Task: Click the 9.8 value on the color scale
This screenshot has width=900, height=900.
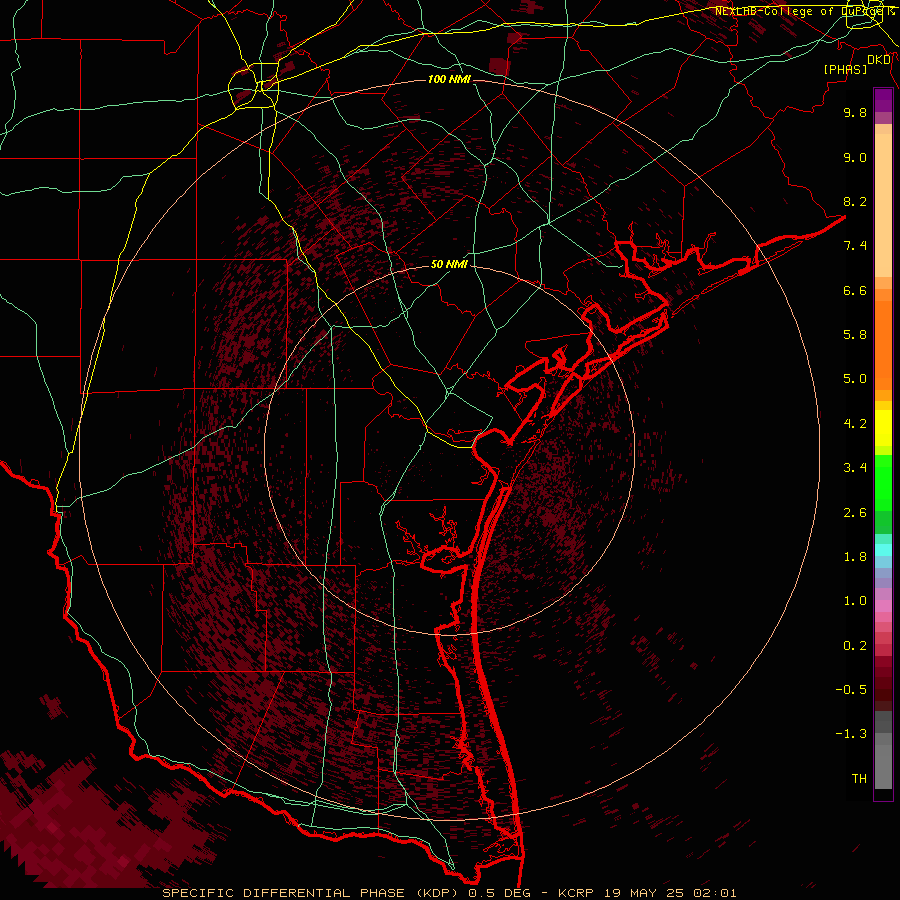Action: [855, 112]
